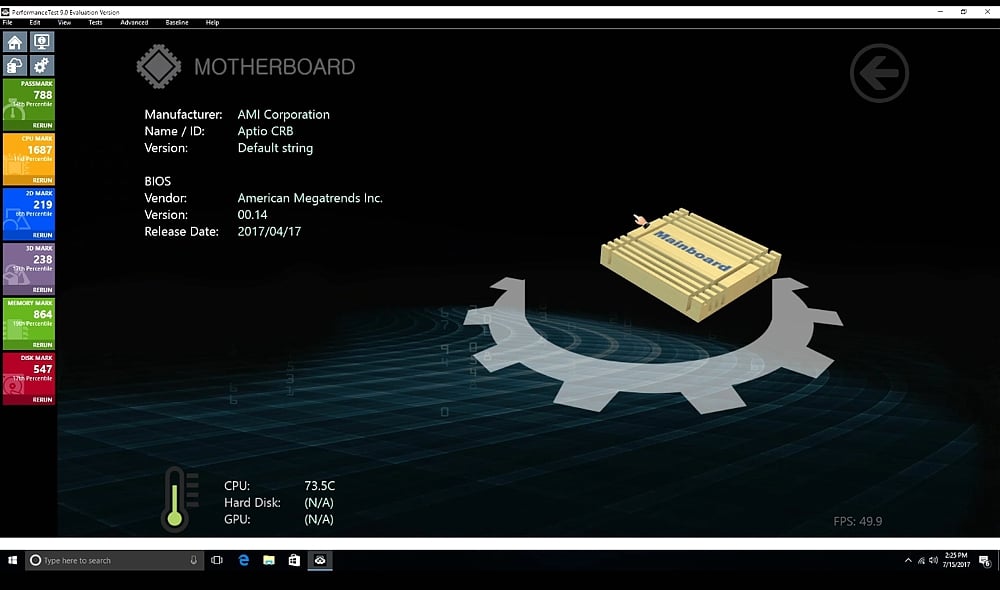This screenshot has width=1000, height=590.
Task: Open the network status tray icon
Action: coord(921,561)
